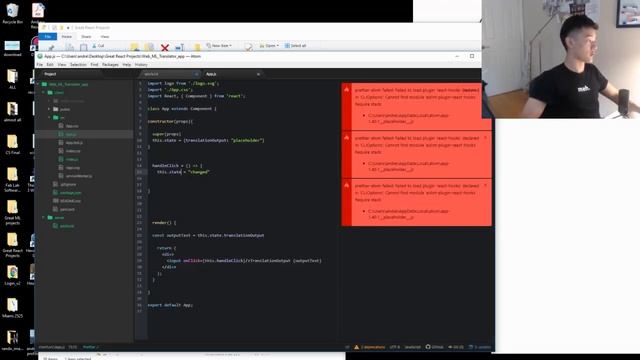Switch to the Home tab in File Explorer
The height and width of the screenshot is (360, 640).
coord(67,36)
